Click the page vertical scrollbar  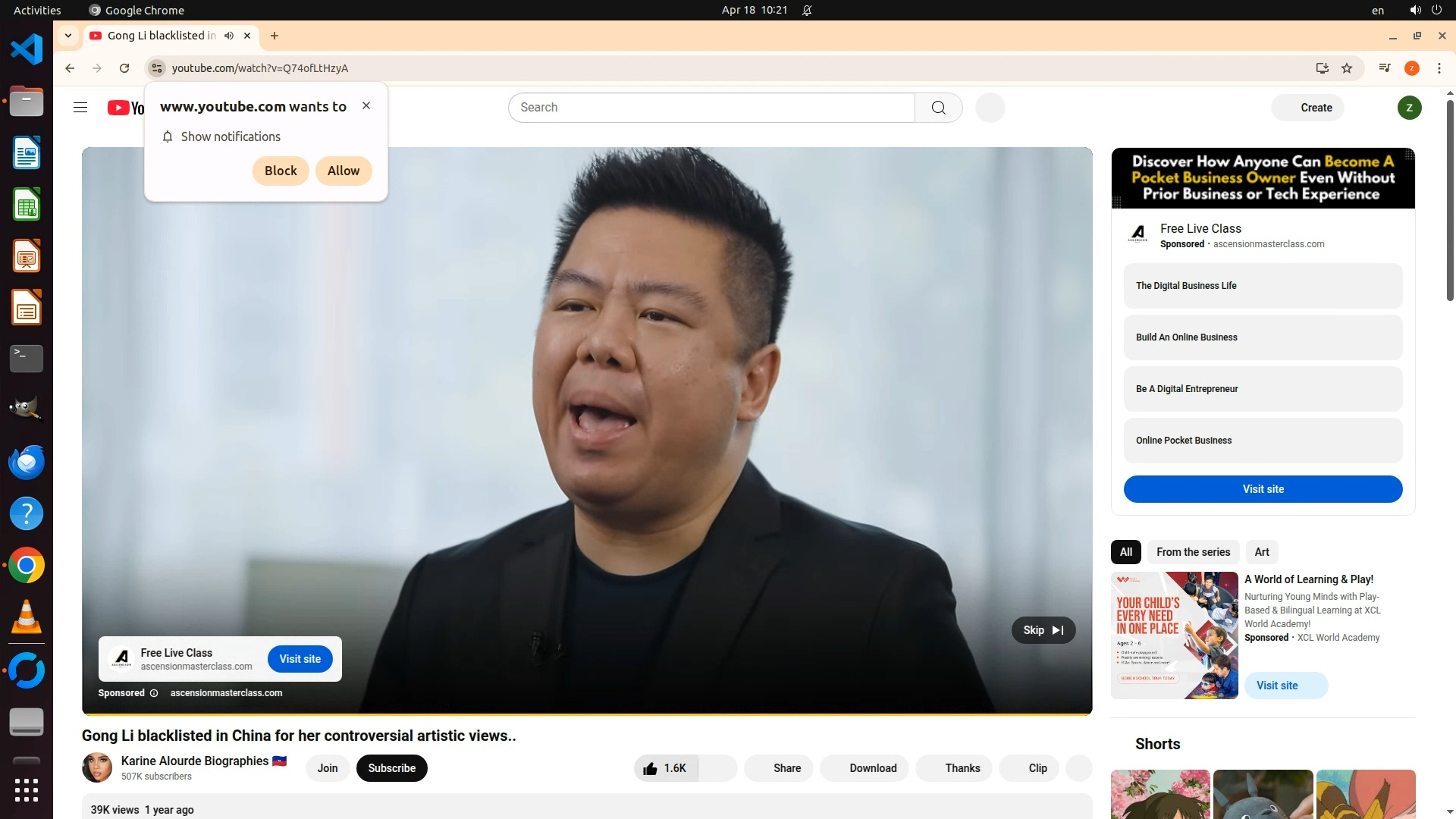click(1450, 201)
